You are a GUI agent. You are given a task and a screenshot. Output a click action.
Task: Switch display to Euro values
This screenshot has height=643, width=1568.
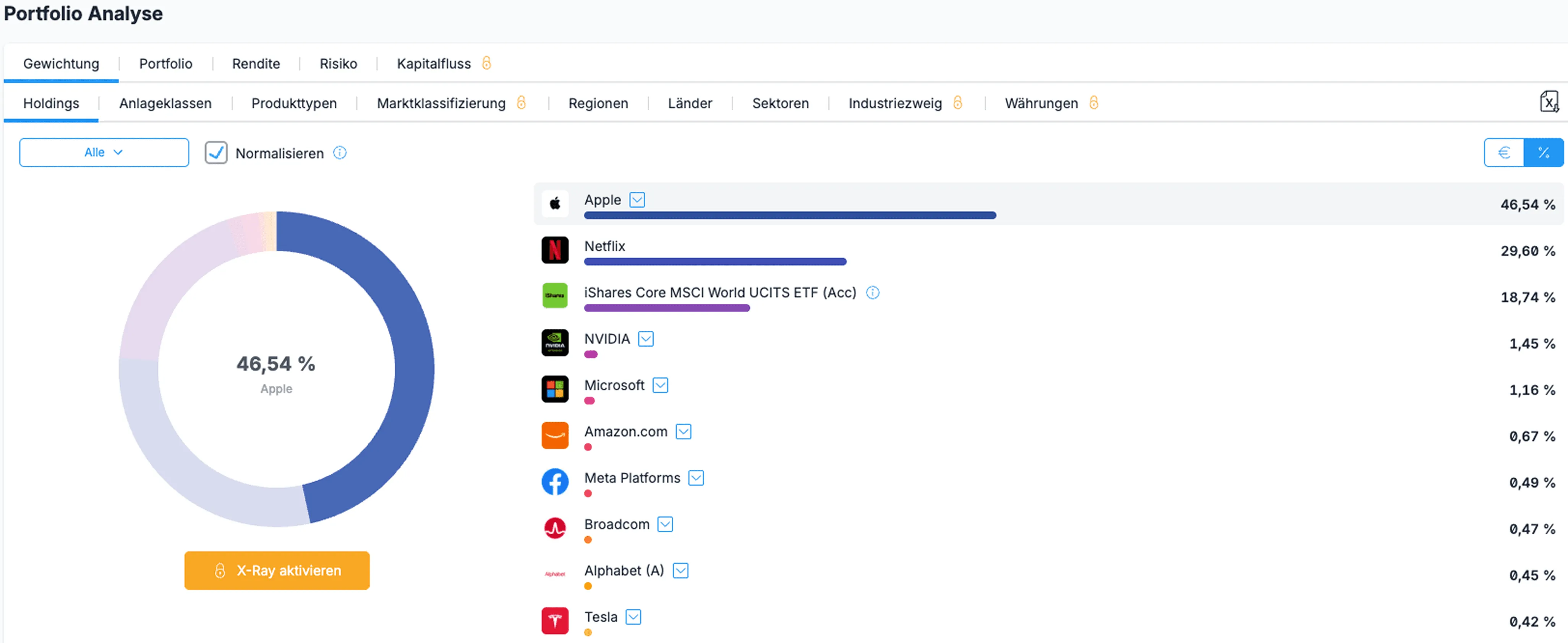click(1503, 152)
